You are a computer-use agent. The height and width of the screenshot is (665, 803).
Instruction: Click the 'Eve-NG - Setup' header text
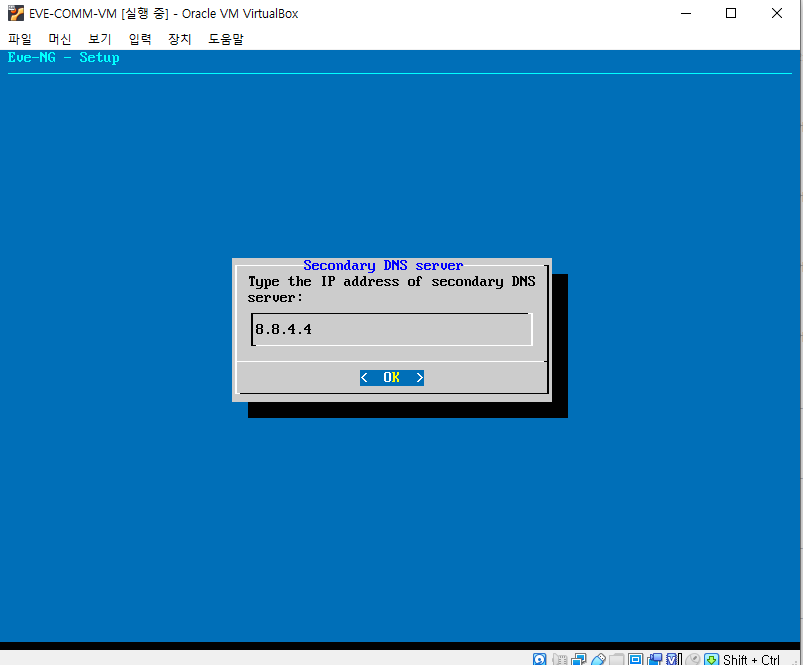tap(64, 57)
